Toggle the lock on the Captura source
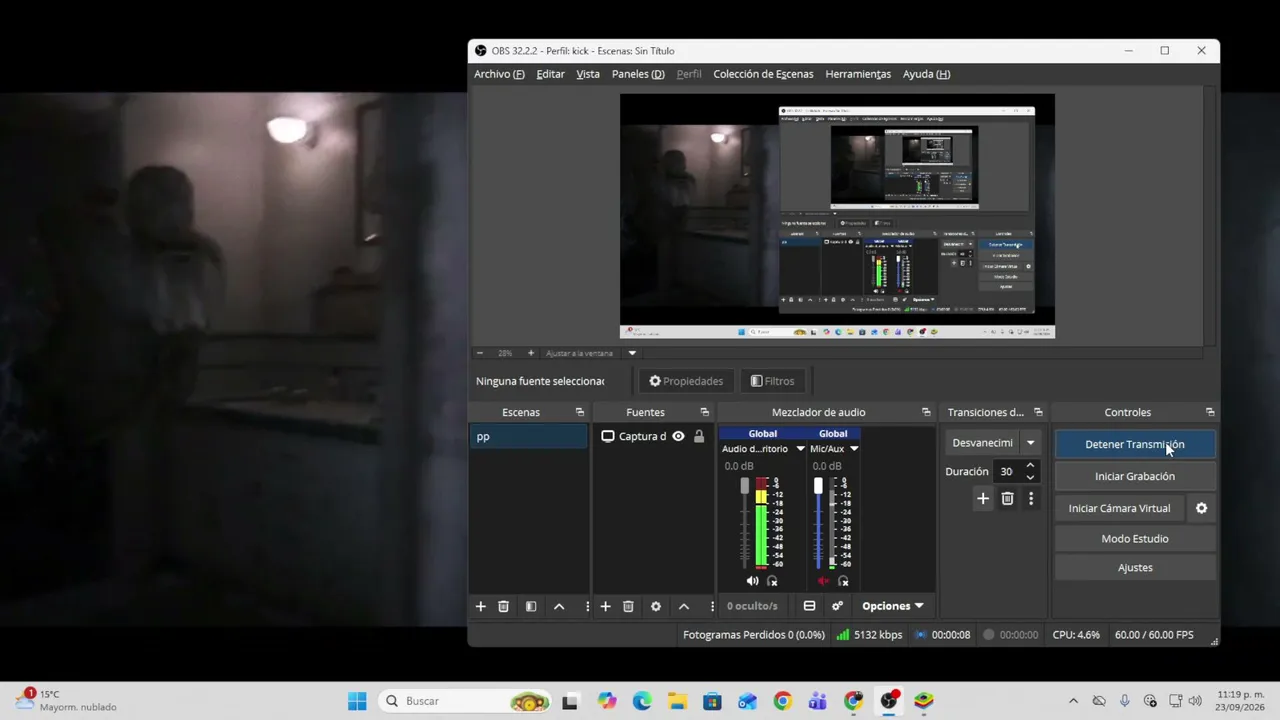Image resolution: width=1280 pixels, height=720 pixels. (x=699, y=436)
